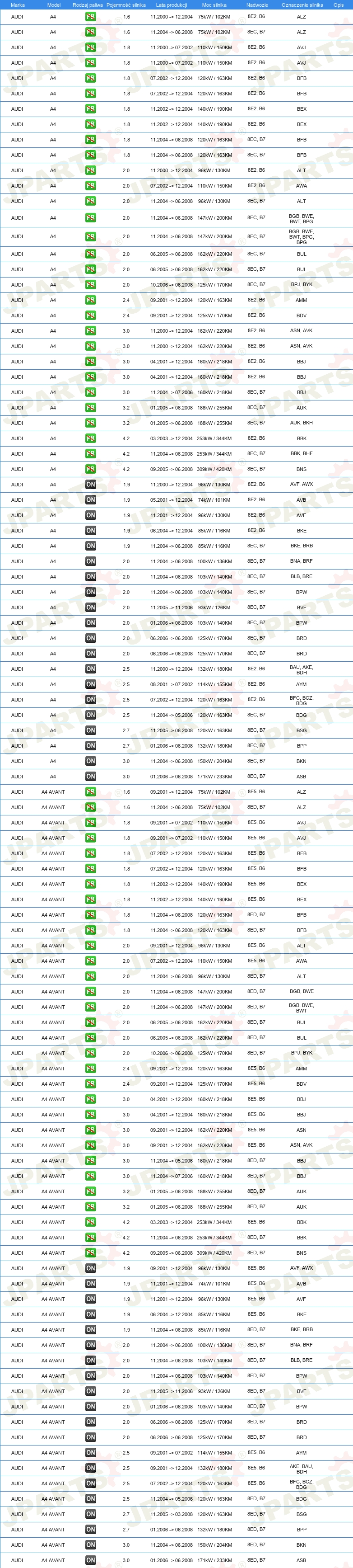Select '132kW / 180KM' in non-Avant A4 BPP row
353x1568 pixels.
click(214, 746)
